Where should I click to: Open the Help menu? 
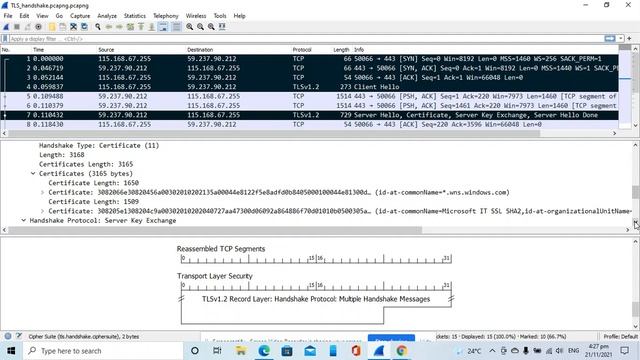pos(240,16)
